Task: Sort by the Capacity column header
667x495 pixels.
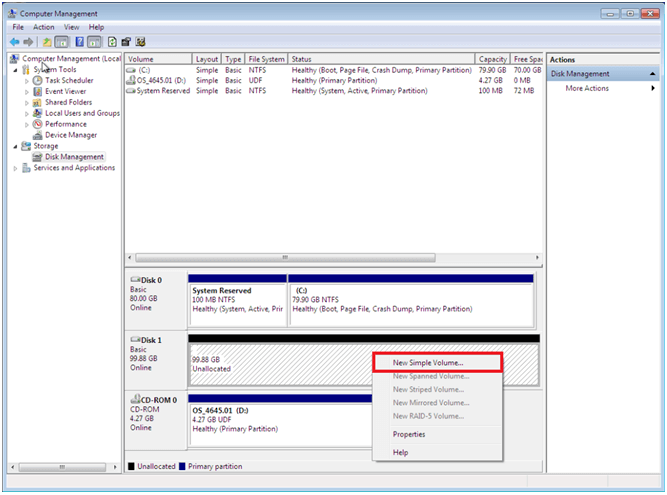Action: click(x=493, y=59)
